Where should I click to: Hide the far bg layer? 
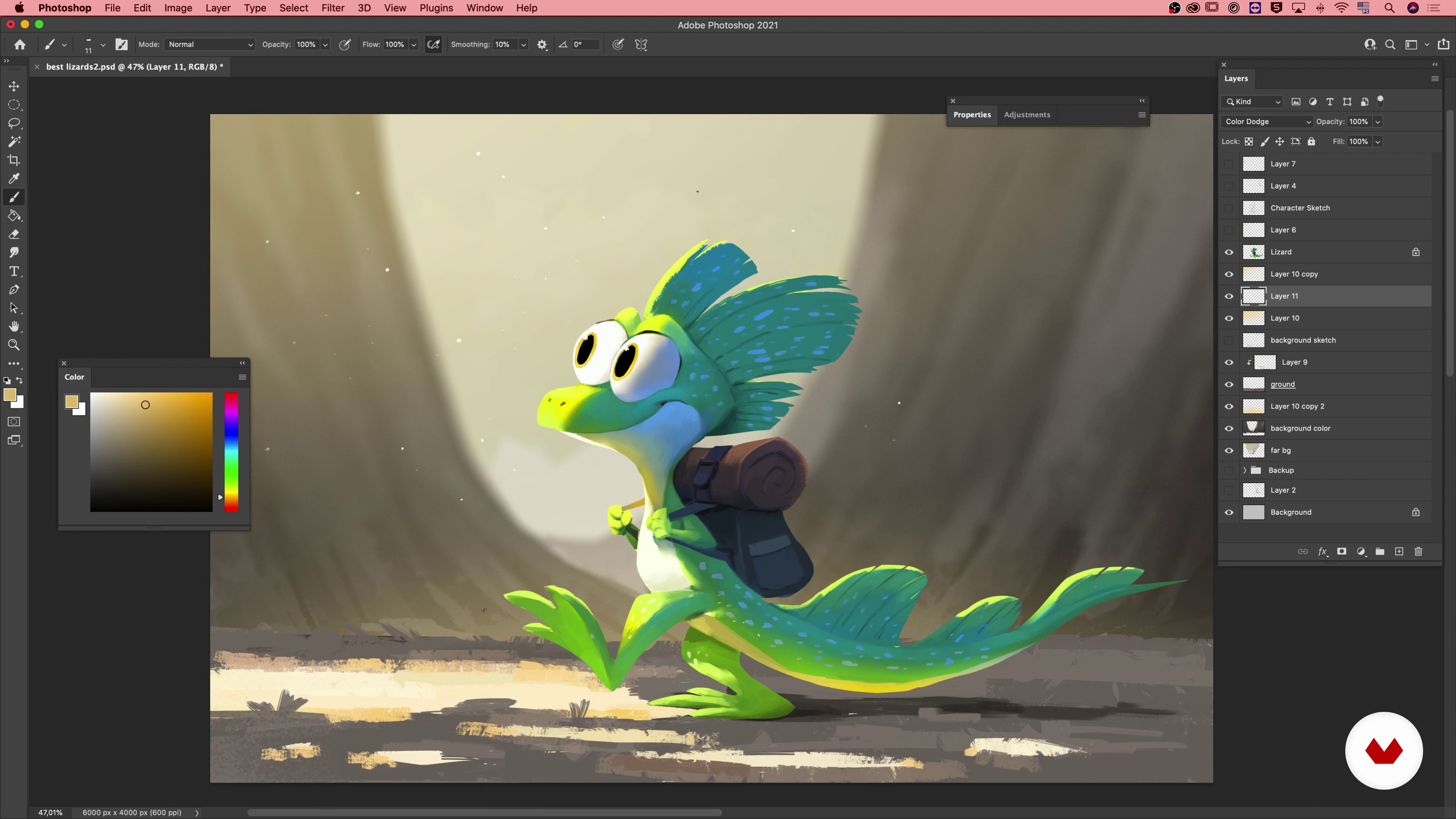pyautogui.click(x=1229, y=450)
